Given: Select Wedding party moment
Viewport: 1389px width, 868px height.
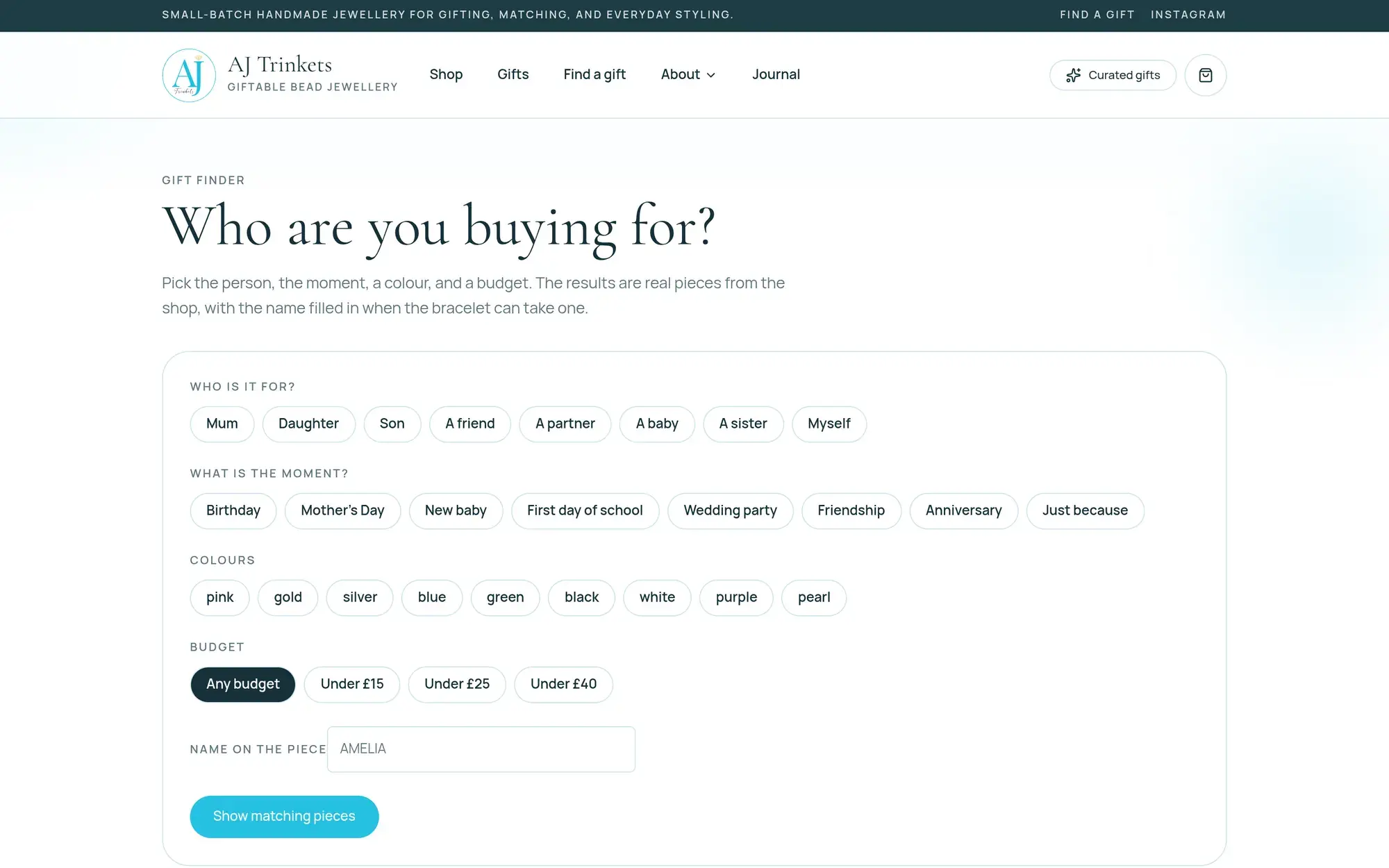Looking at the screenshot, I should [x=730, y=510].
